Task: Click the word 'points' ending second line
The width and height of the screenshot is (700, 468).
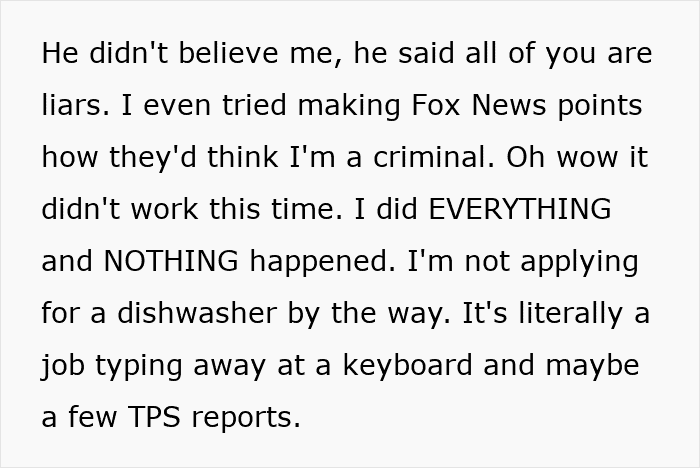Action: [600, 106]
